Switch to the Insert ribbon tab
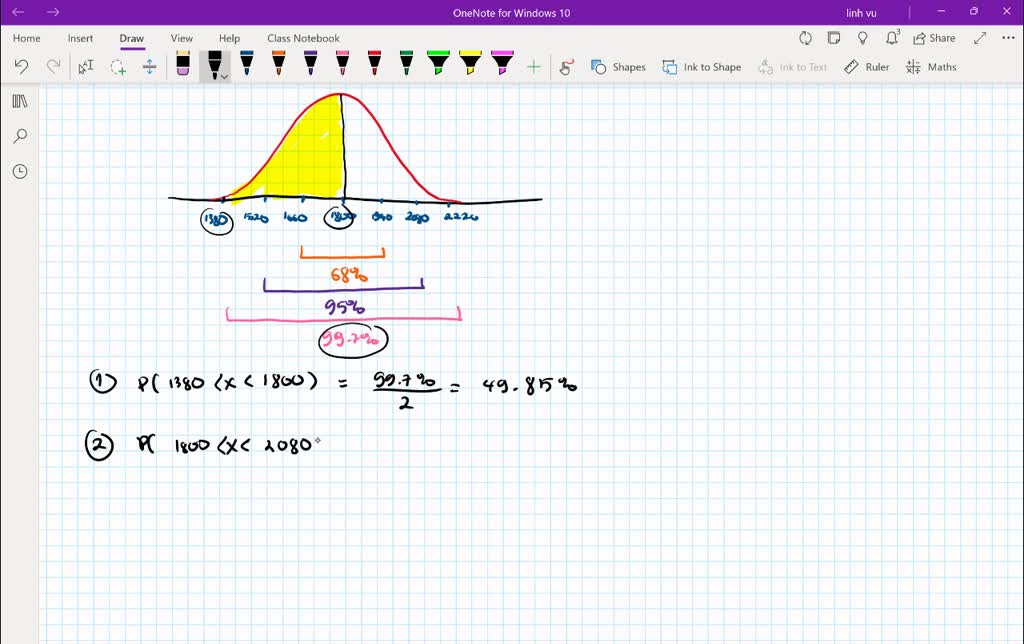Viewport: 1024px width, 644px height. [80, 38]
